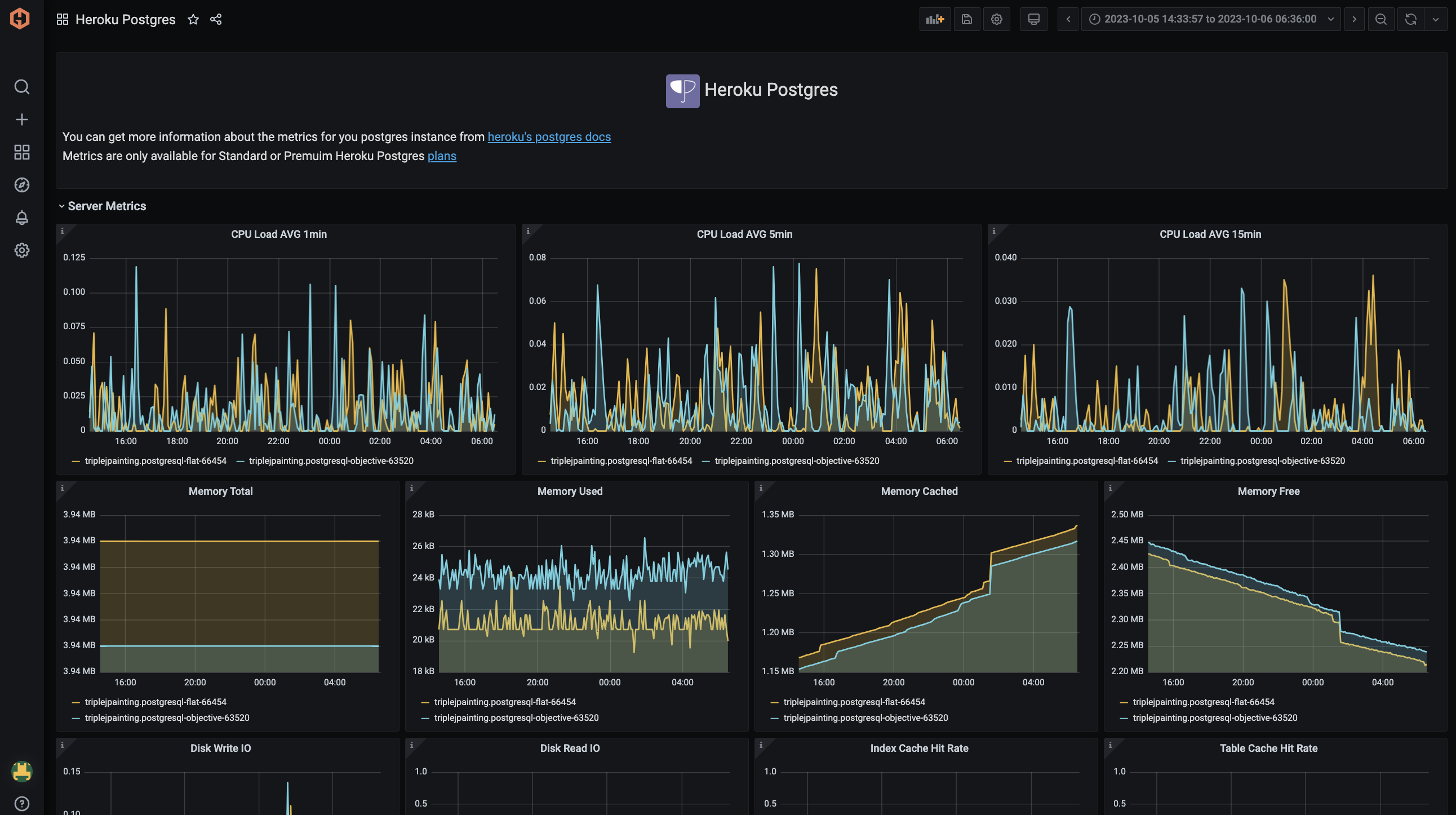Open Memory Free panel title menu

1268,491
